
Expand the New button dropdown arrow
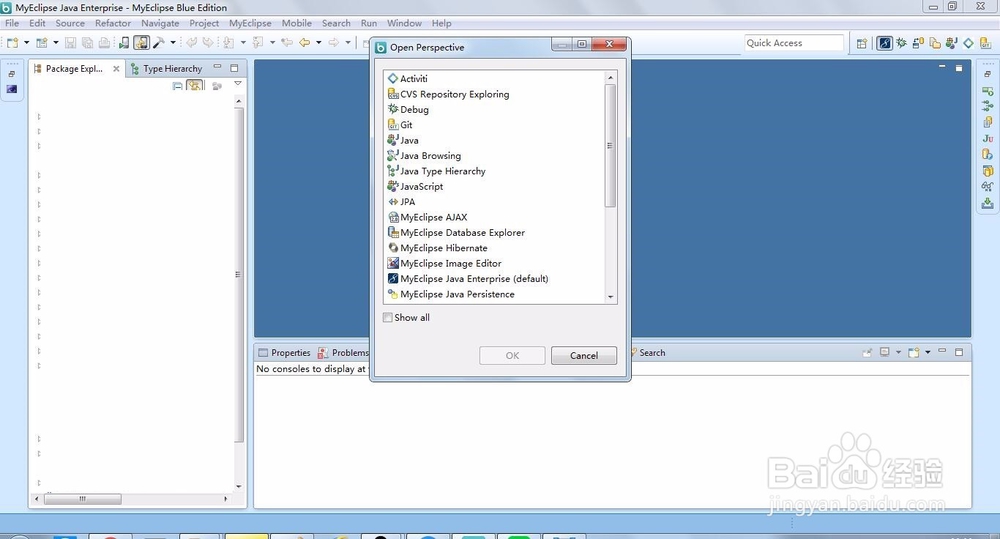pyautogui.click(x=26, y=43)
